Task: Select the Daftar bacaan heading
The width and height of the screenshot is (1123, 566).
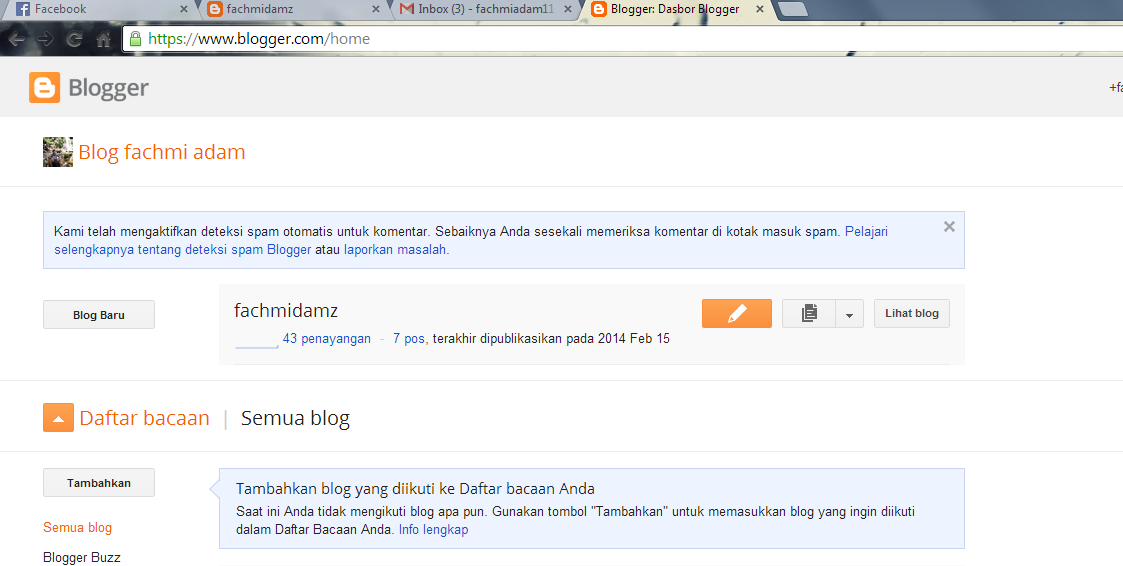Action: 145,418
